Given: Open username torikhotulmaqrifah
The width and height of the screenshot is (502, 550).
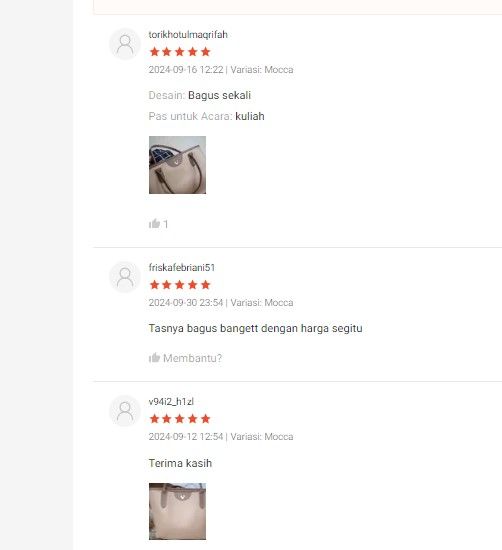Looking at the screenshot, I should click(x=188, y=34).
